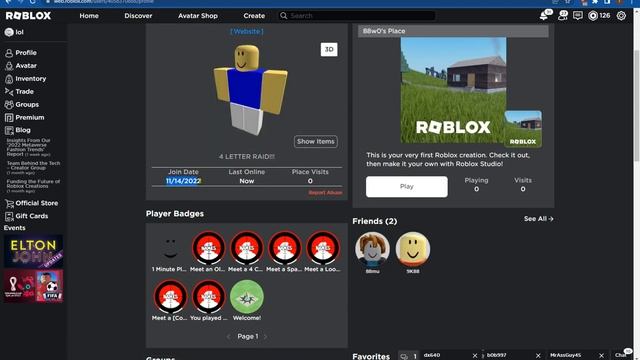640x360 pixels.
Task: Go to previous badges page arrow
Action: coord(229,337)
